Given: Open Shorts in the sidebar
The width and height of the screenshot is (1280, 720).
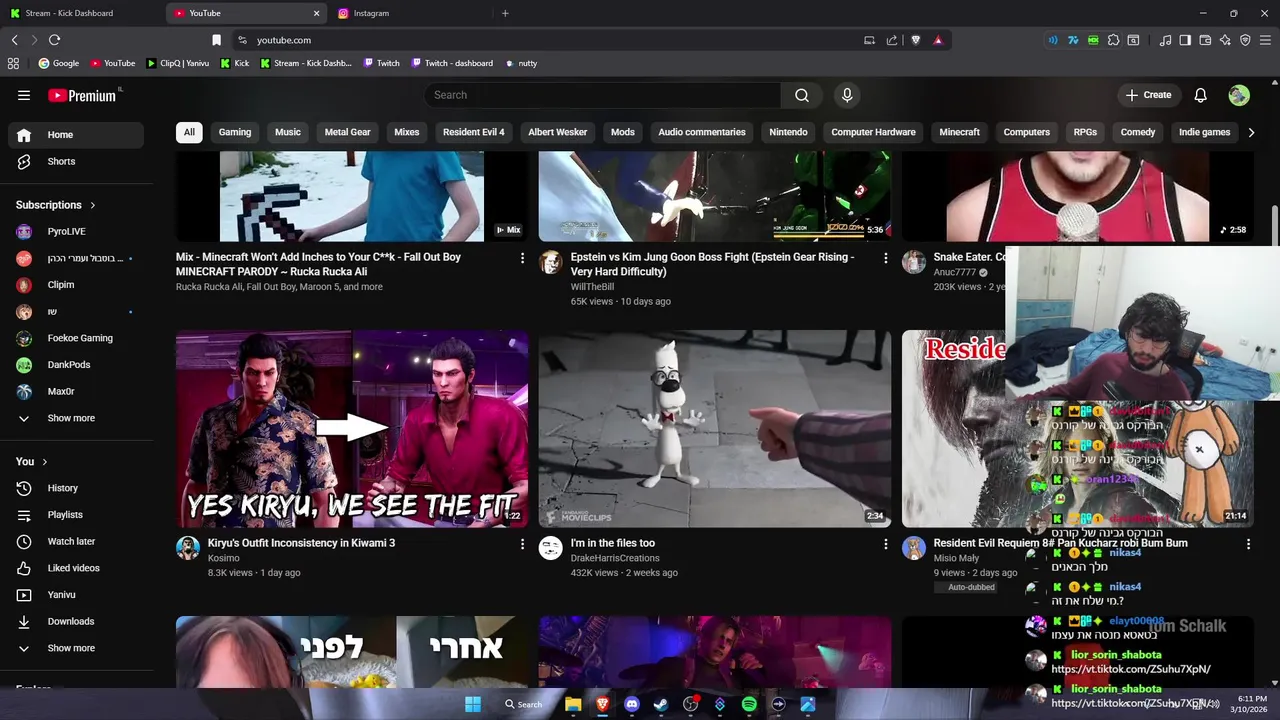Looking at the screenshot, I should point(76,161).
